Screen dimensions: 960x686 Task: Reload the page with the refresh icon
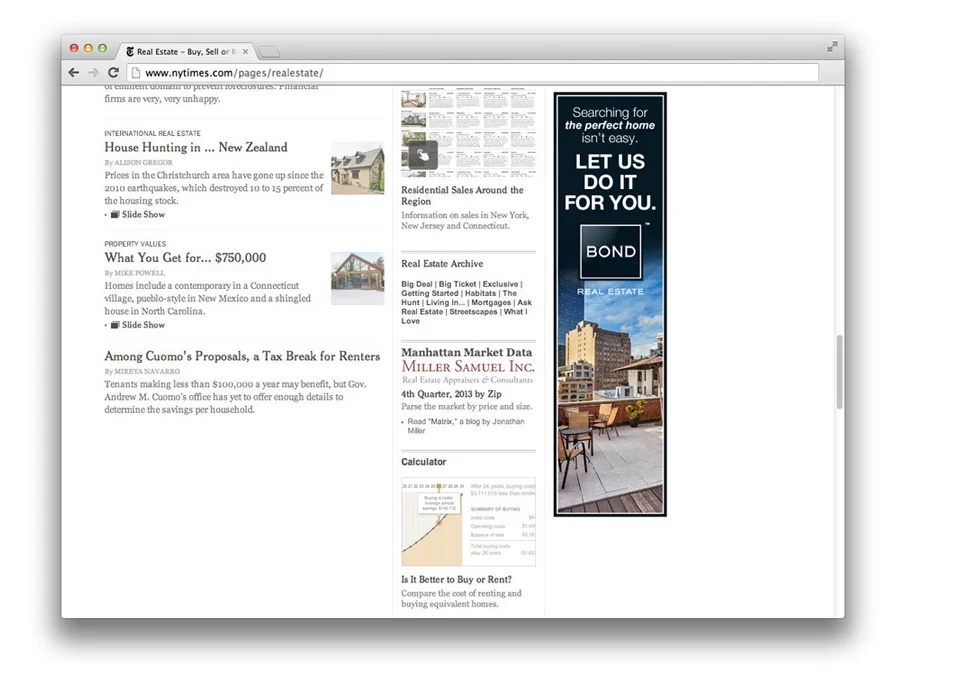(x=113, y=72)
